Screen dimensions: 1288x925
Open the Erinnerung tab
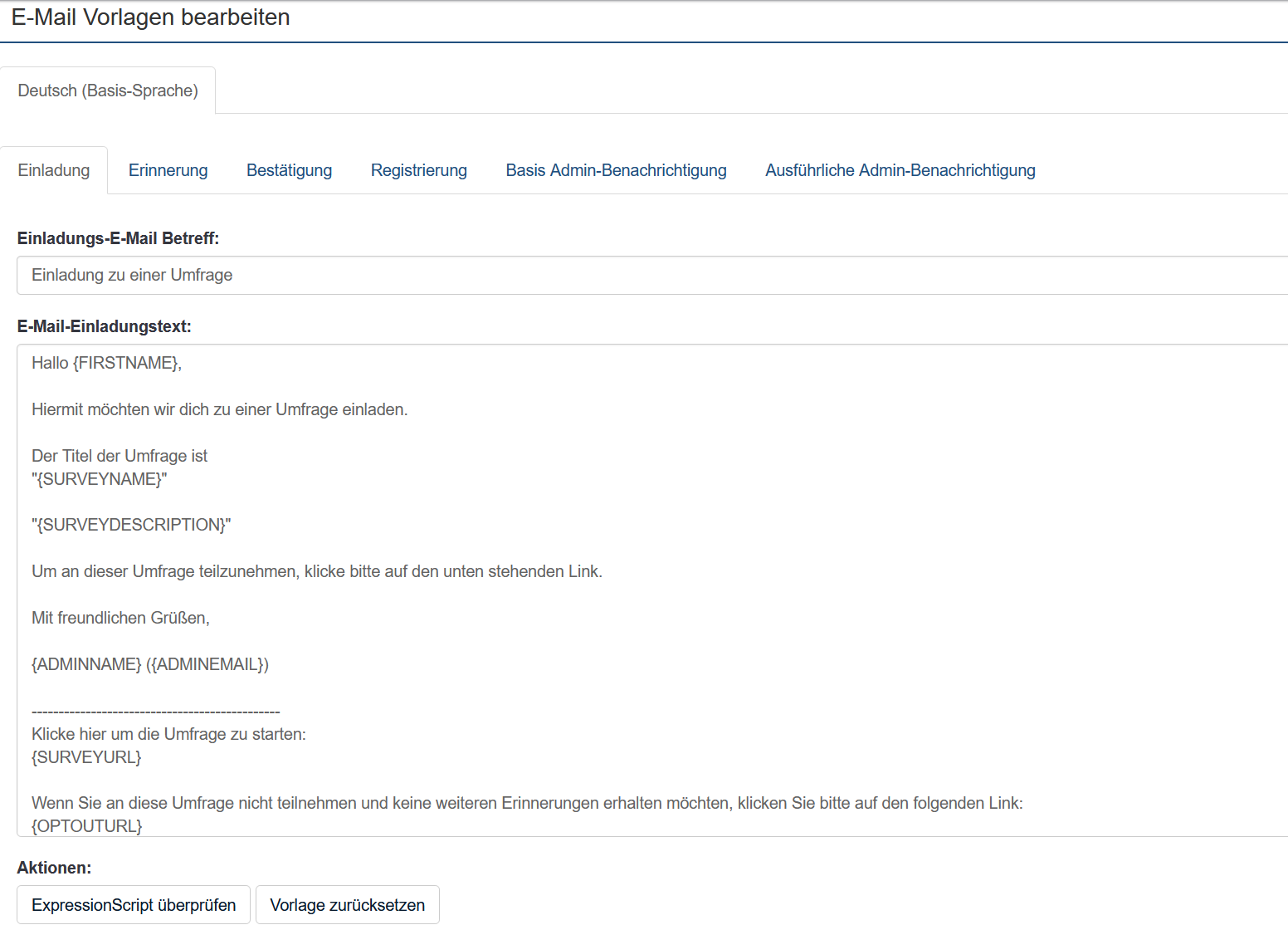tap(168, 170)
